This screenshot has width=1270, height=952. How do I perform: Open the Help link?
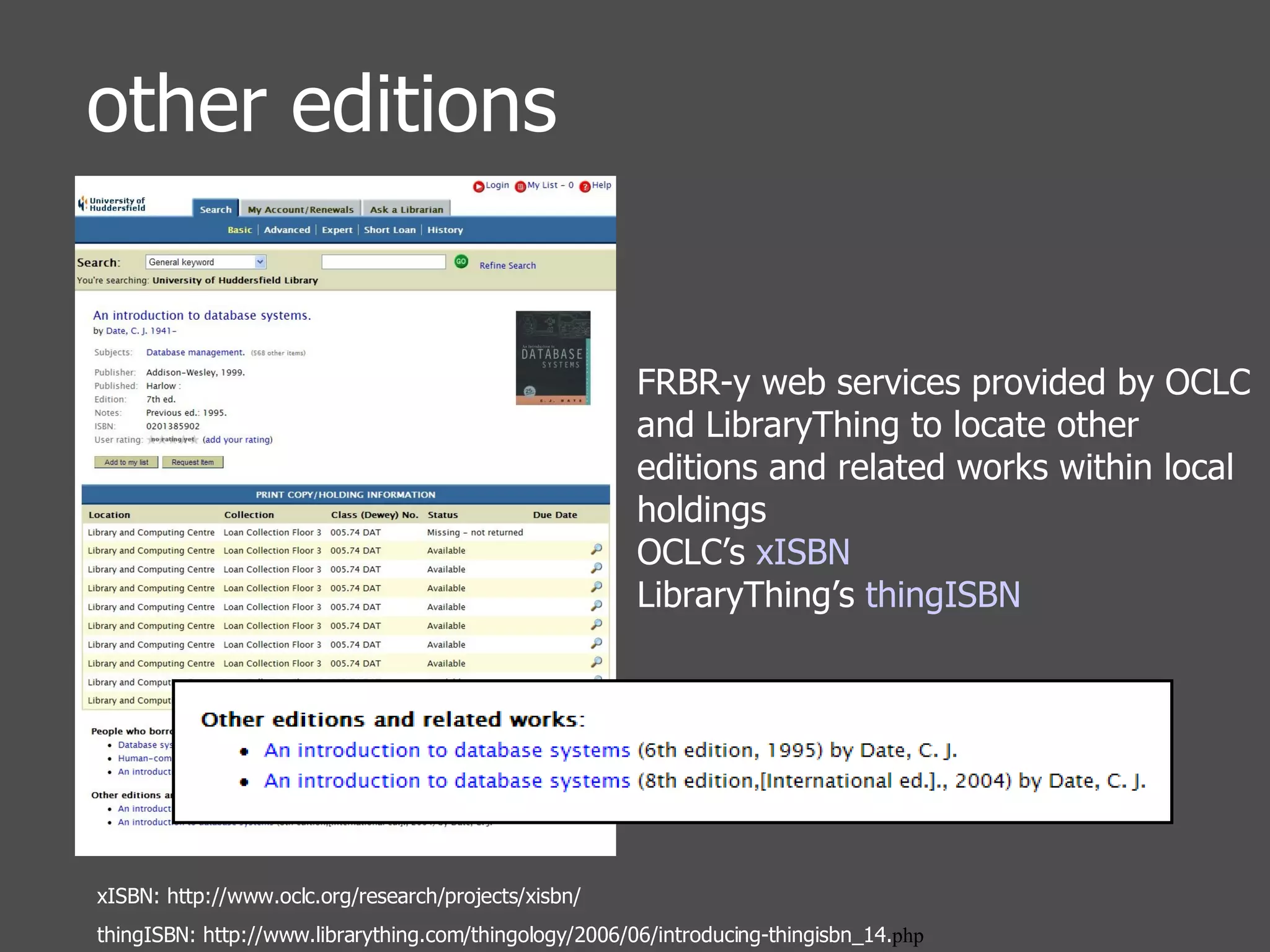point(595,186)
